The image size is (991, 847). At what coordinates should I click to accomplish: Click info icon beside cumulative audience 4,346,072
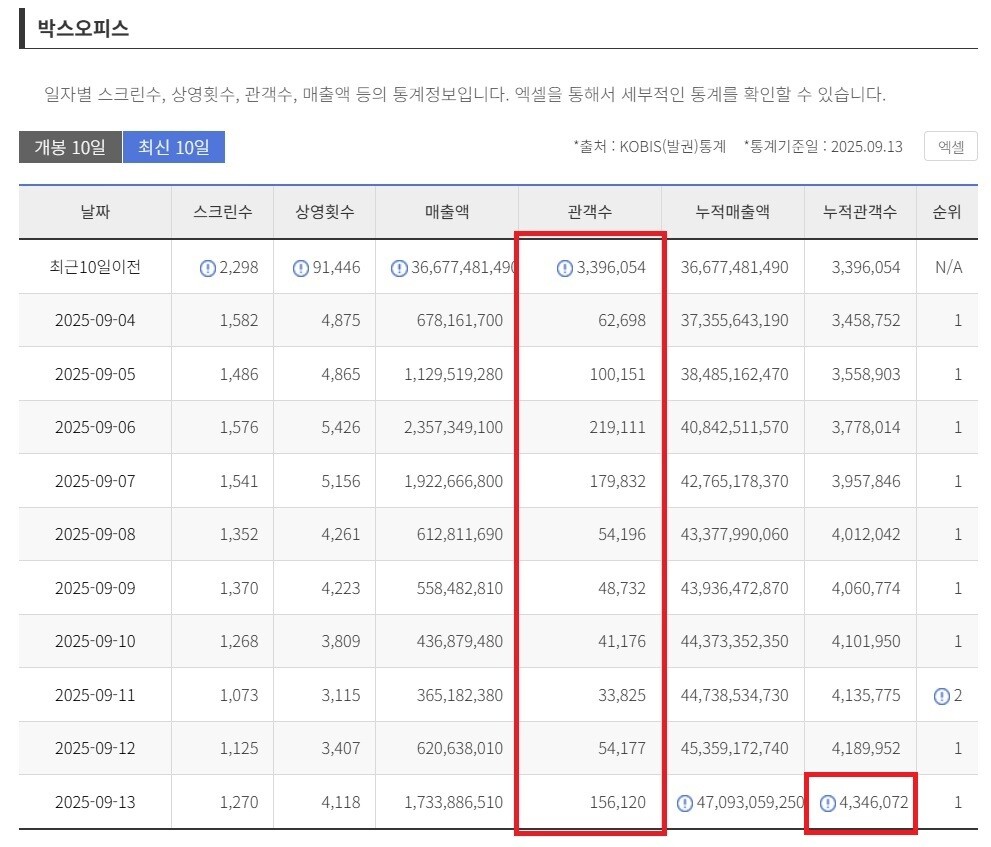(827, 802)
